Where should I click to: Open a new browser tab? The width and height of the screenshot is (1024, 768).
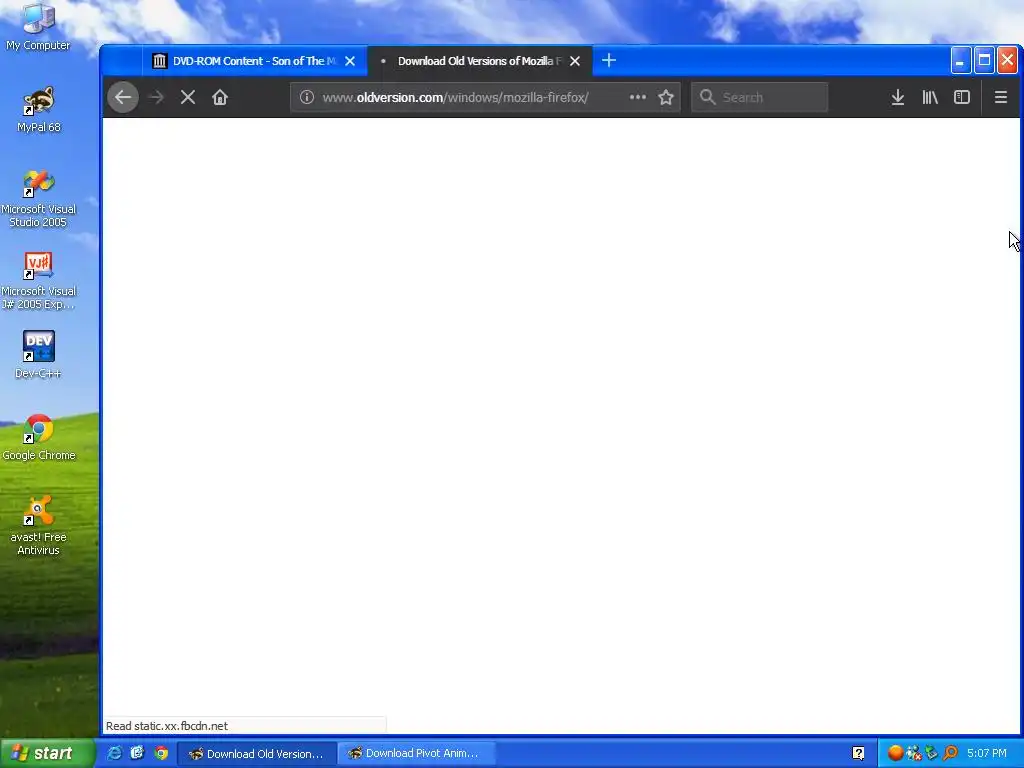pos(609,61)
